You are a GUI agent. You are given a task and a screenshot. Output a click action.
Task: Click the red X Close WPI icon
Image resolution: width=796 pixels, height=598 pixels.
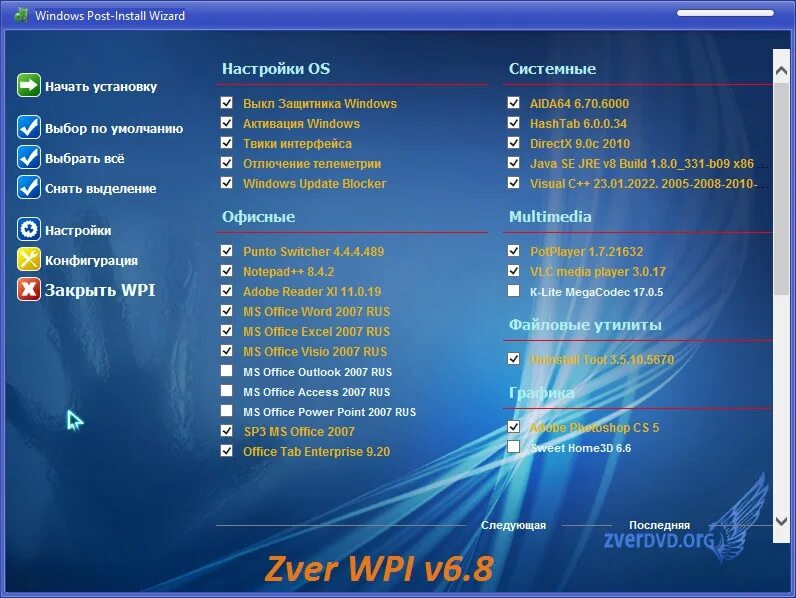(28, 289)
